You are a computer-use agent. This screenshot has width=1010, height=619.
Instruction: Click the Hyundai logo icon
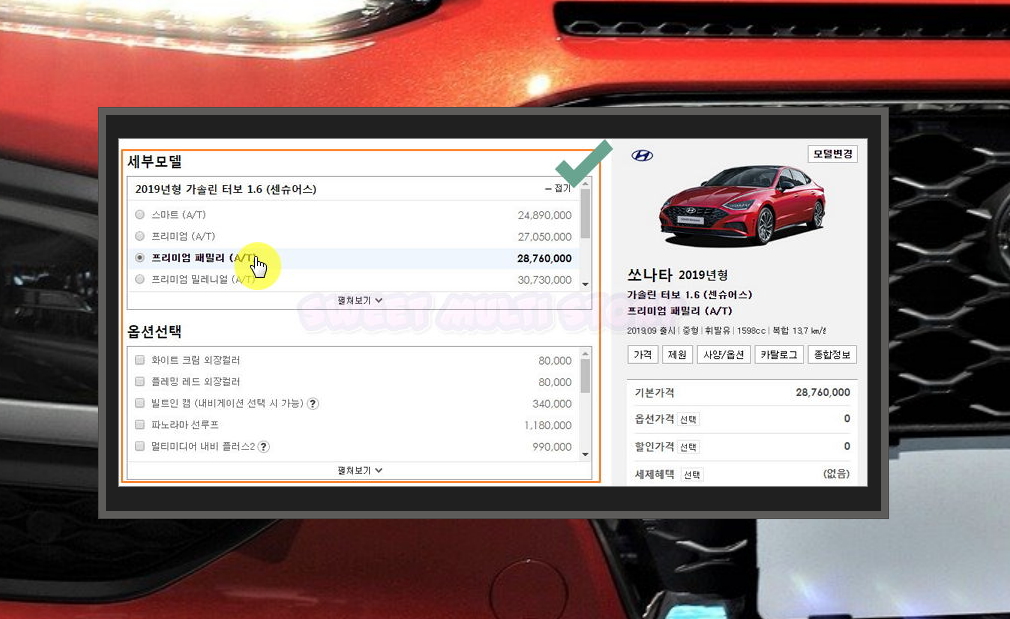pos(642,155)
